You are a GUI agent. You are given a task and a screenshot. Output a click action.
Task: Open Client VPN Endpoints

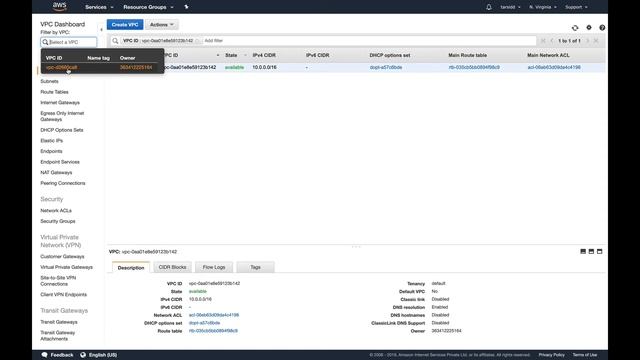[64, 294]
